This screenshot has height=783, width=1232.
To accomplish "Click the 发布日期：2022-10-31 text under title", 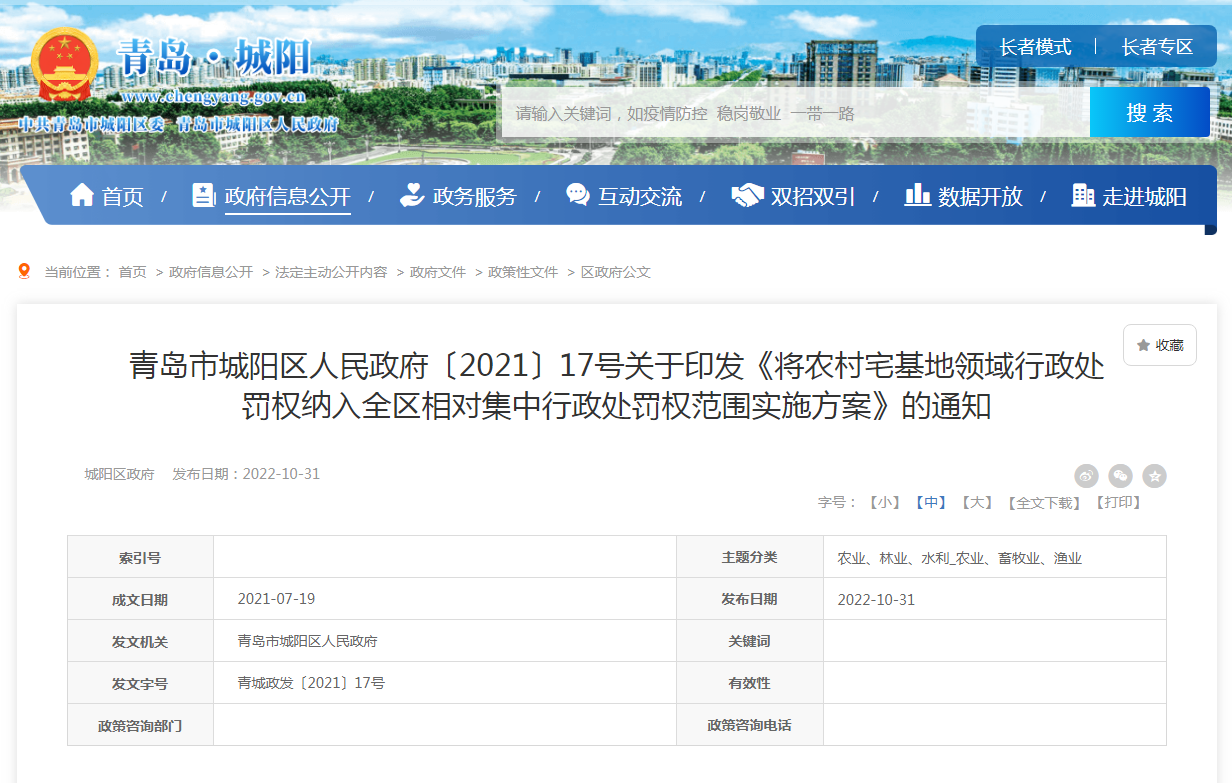I will pos(246,474).
